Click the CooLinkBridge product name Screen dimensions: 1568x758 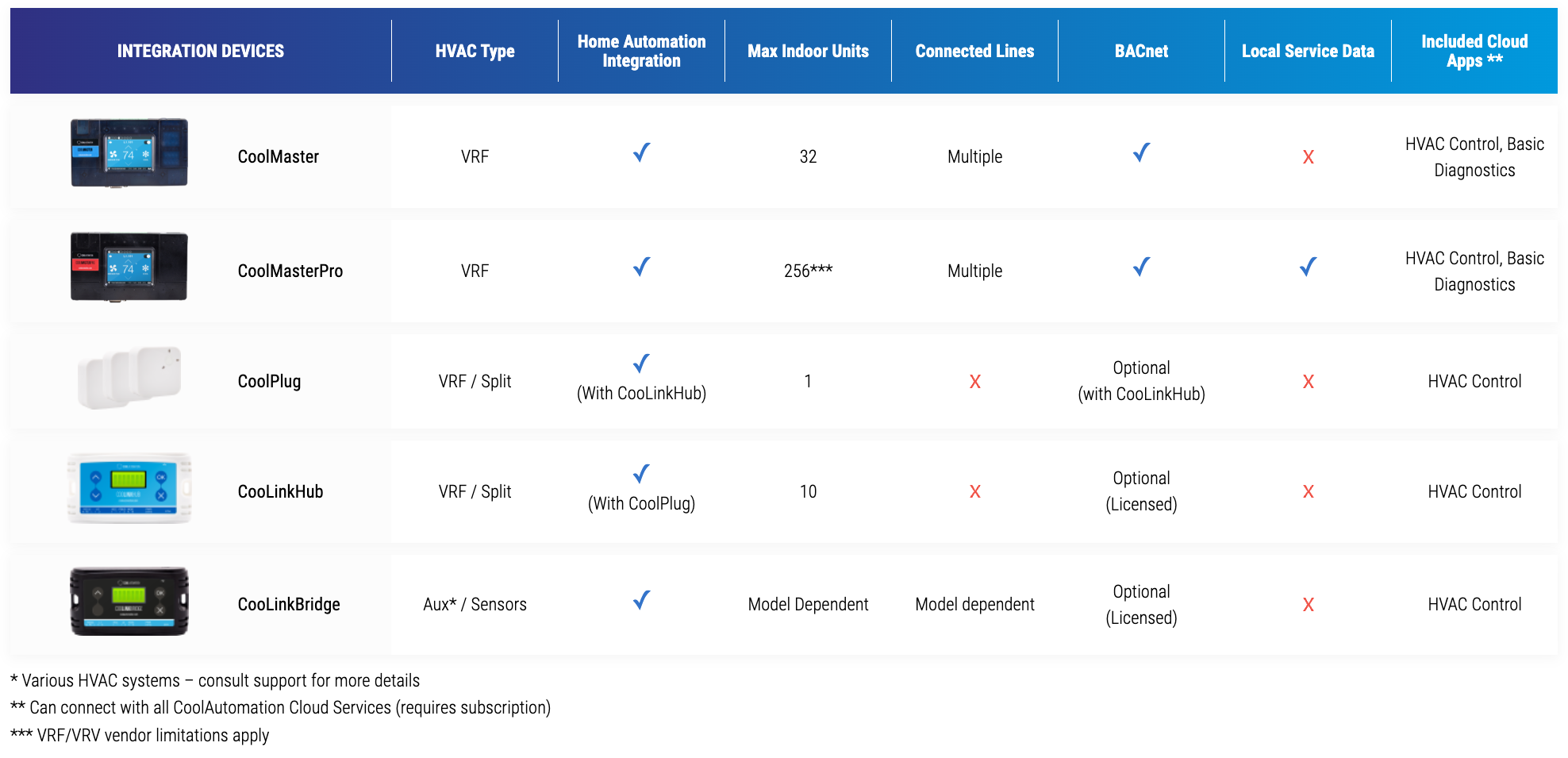coord(289,604)
